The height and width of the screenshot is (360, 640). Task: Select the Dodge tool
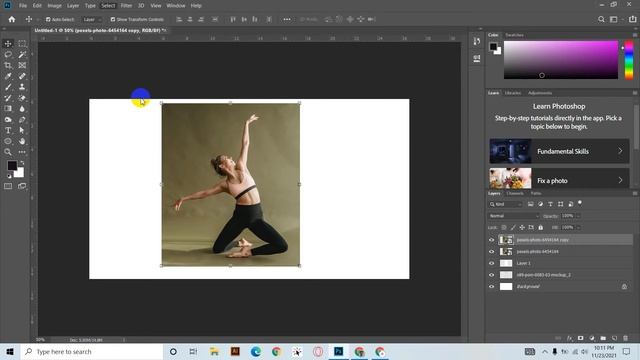coord(8,120)
